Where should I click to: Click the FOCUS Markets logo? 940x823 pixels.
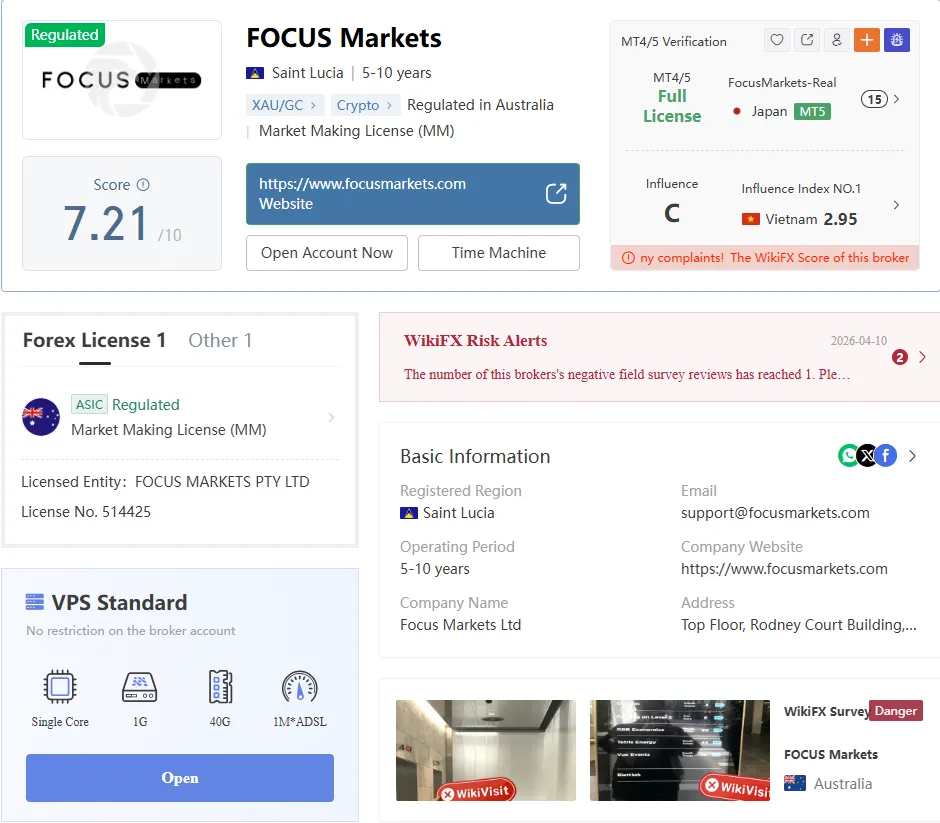pos(122,80)
